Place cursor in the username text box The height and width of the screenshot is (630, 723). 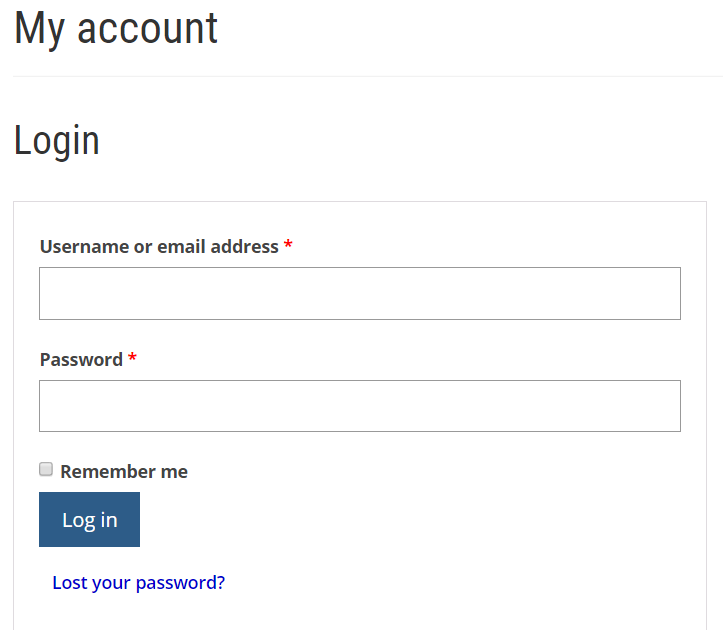click(x=360, y=294)
